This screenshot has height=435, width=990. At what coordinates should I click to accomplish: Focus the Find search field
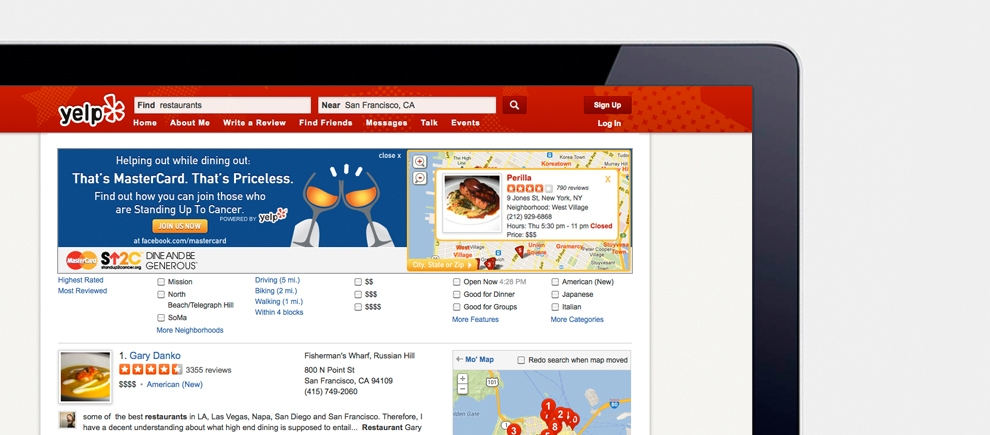point(222,105)
